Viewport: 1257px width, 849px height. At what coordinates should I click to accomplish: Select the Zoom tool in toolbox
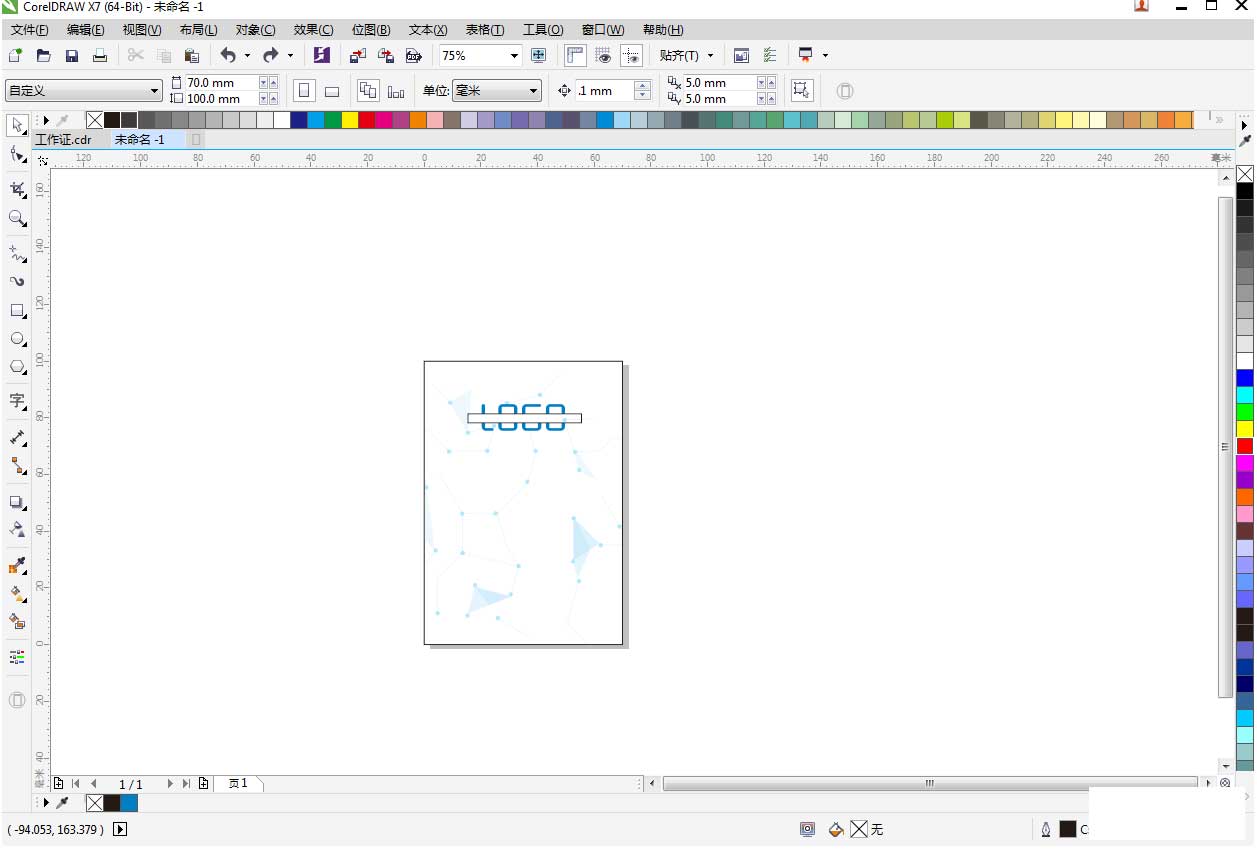coord(17,218)
